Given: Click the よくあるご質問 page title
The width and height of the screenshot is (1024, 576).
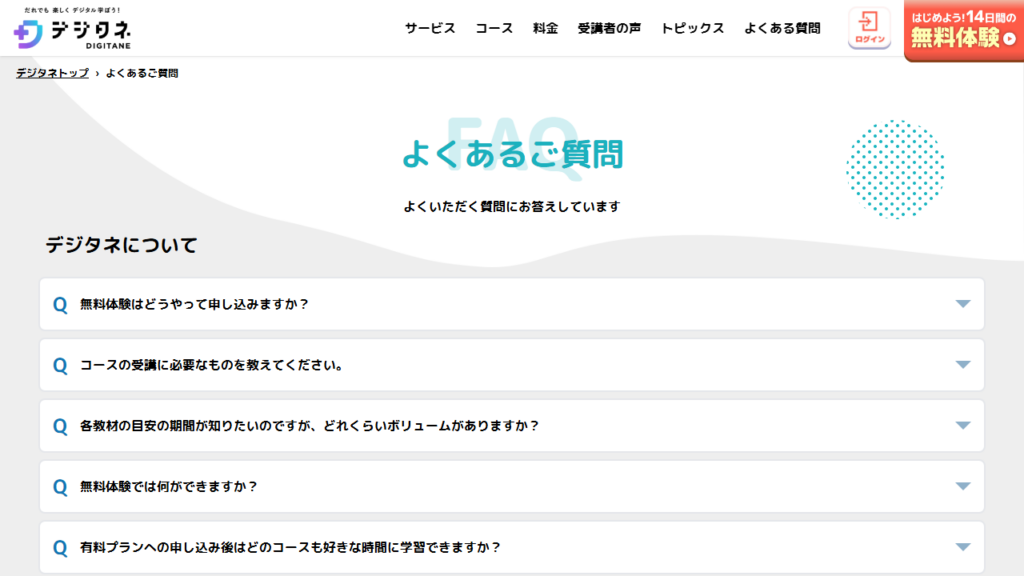Looking at the screenshot, I should (x=513, y=154).
